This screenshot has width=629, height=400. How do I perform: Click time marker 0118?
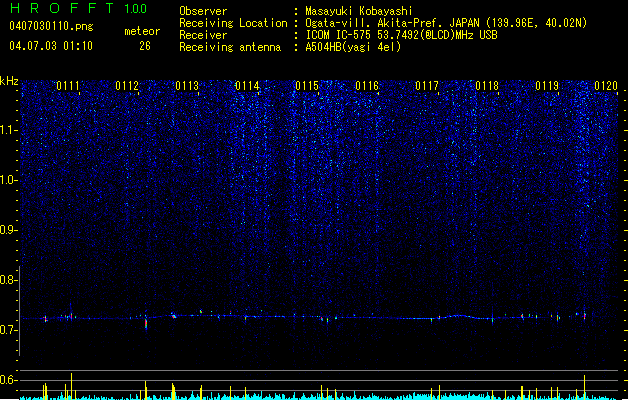[x=487, y=86]
